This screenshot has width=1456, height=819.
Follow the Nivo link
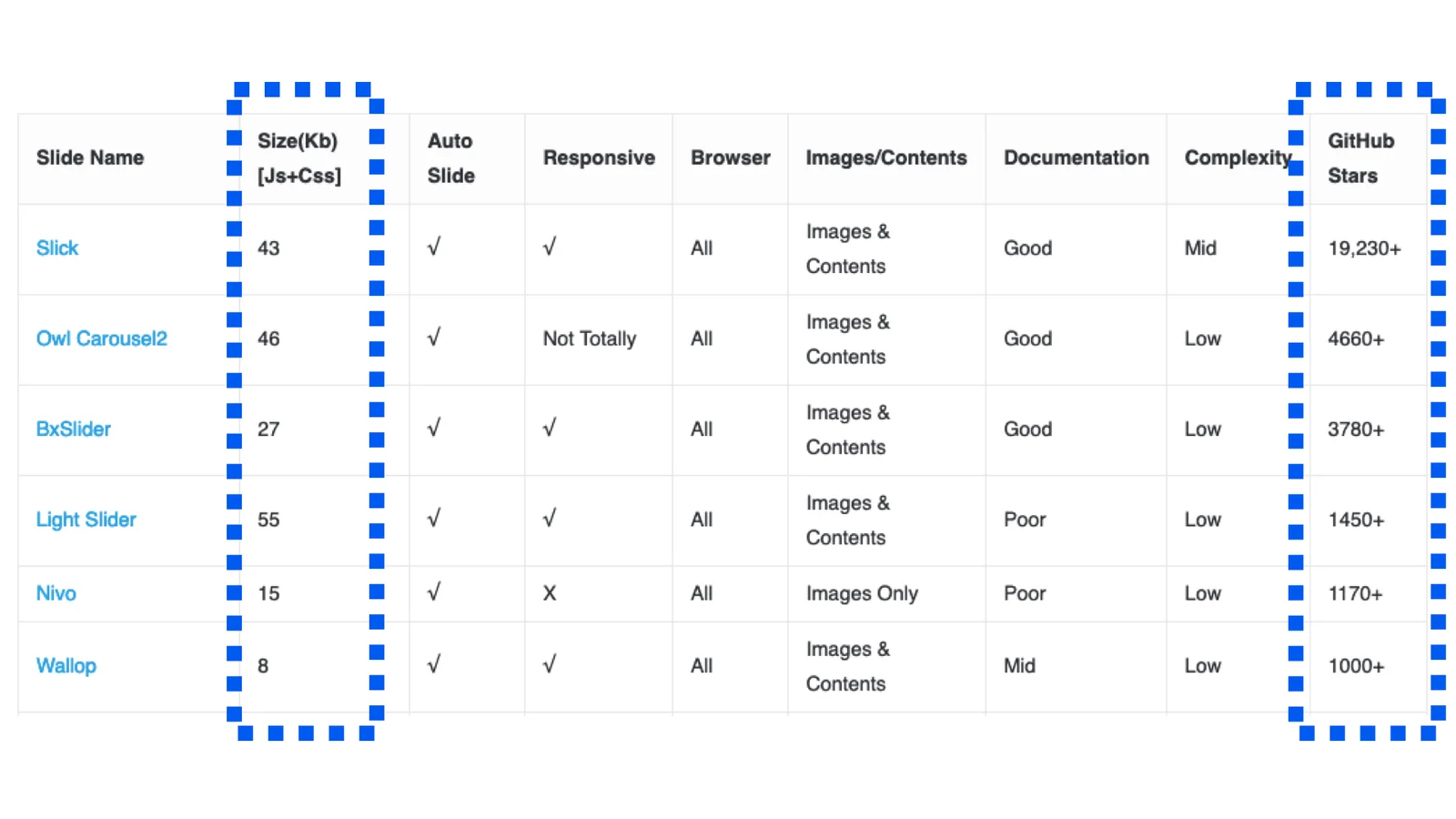(56, 593)
